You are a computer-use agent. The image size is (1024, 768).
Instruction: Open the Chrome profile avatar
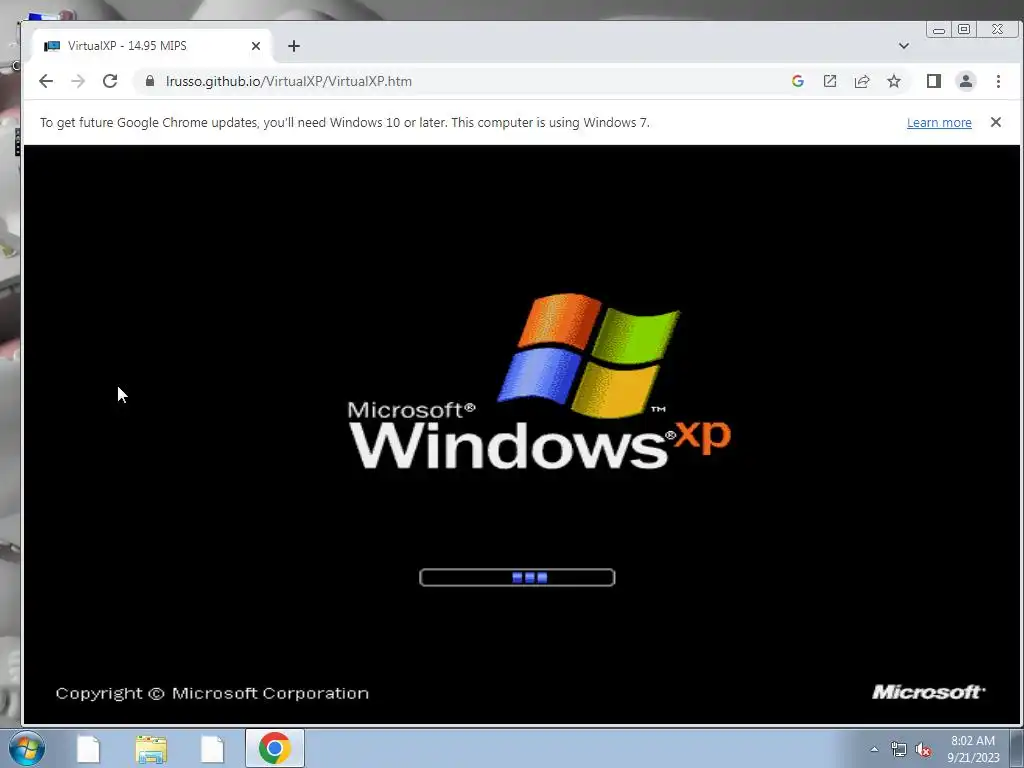point(966,81)
